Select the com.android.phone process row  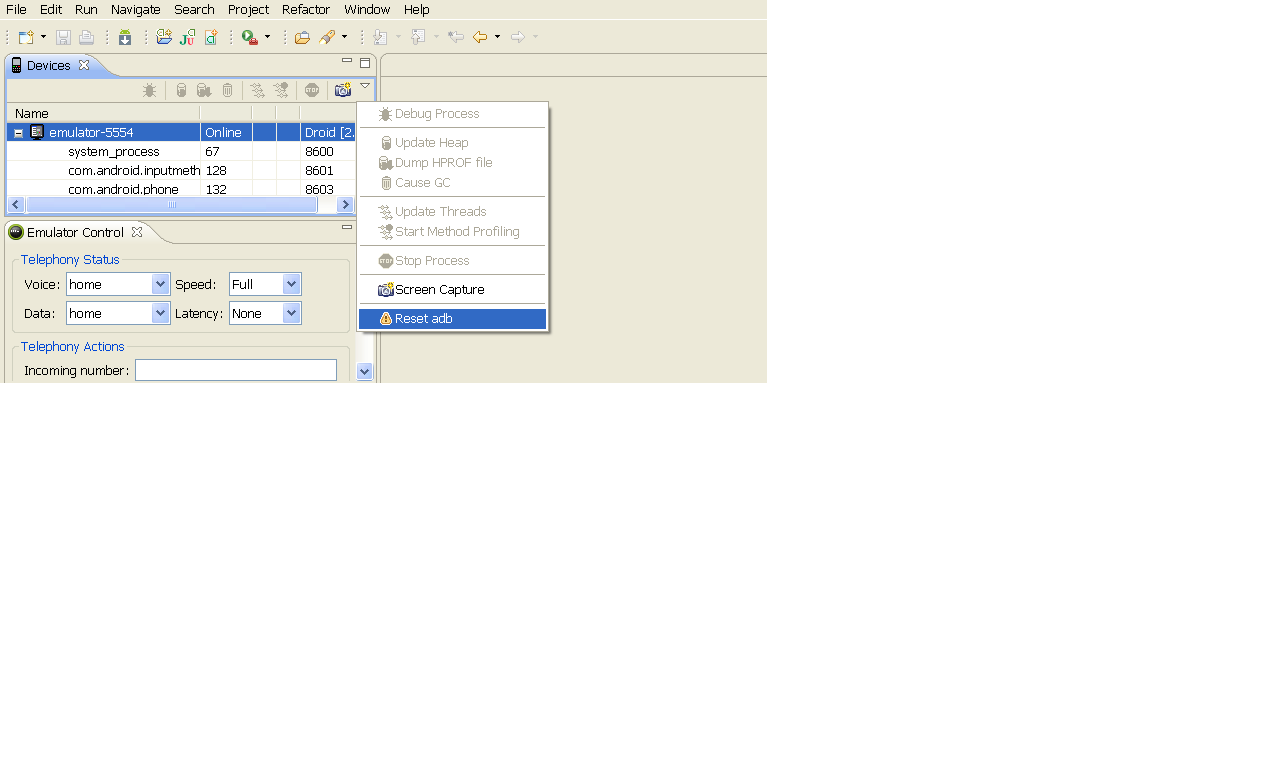(181, 189)
